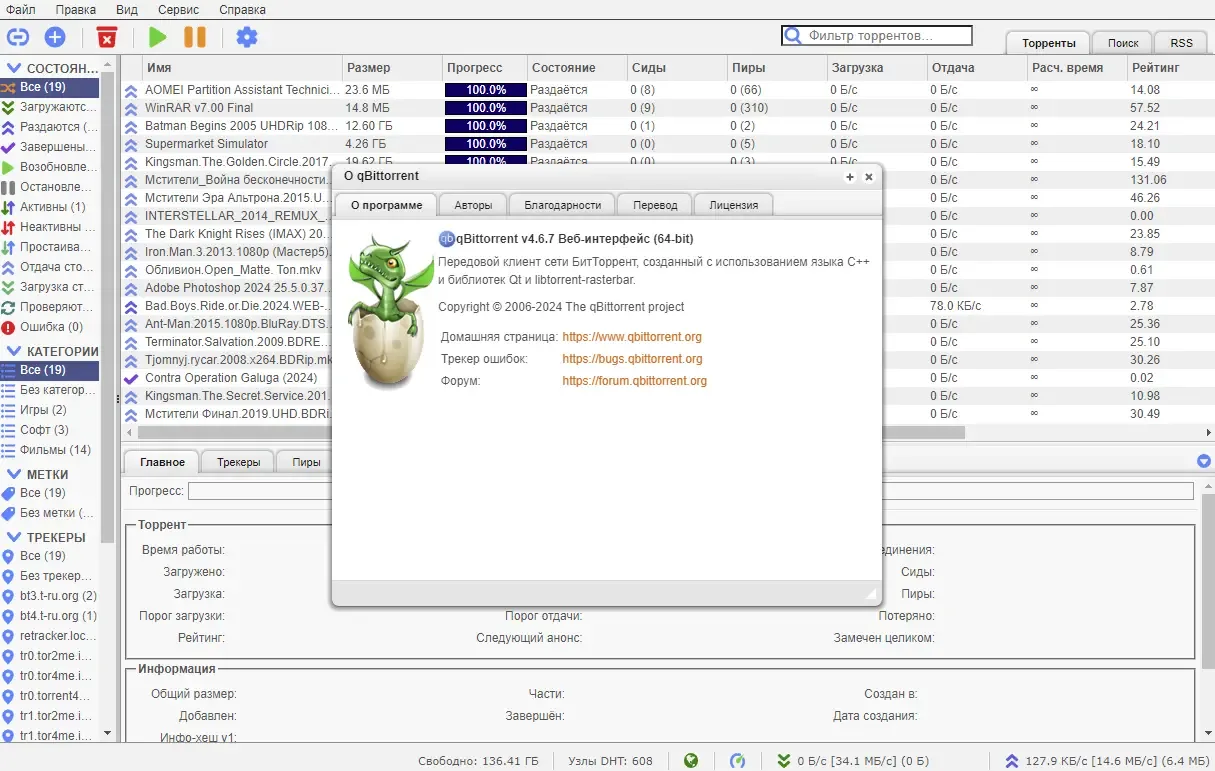Open the Файл menu
This screenshot has height=771, width=1215.
point(20,9)
